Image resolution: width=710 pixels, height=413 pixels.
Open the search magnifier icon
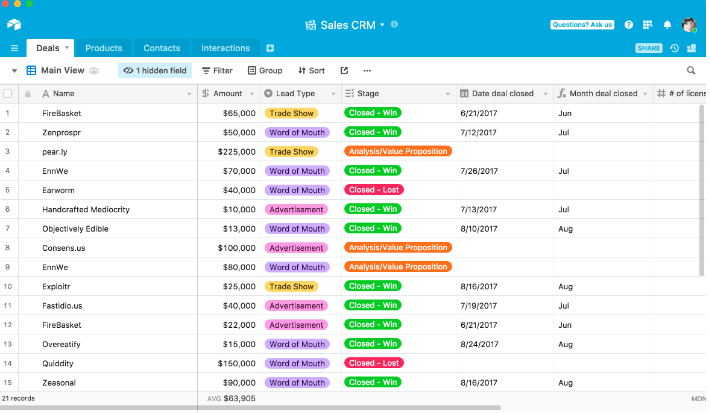691,71
